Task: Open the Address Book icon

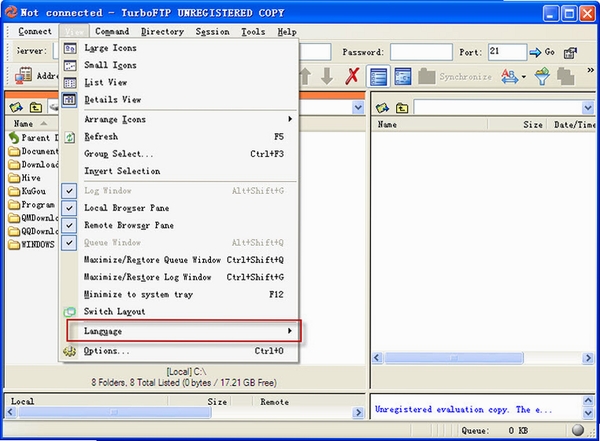Action: [24, 76]
